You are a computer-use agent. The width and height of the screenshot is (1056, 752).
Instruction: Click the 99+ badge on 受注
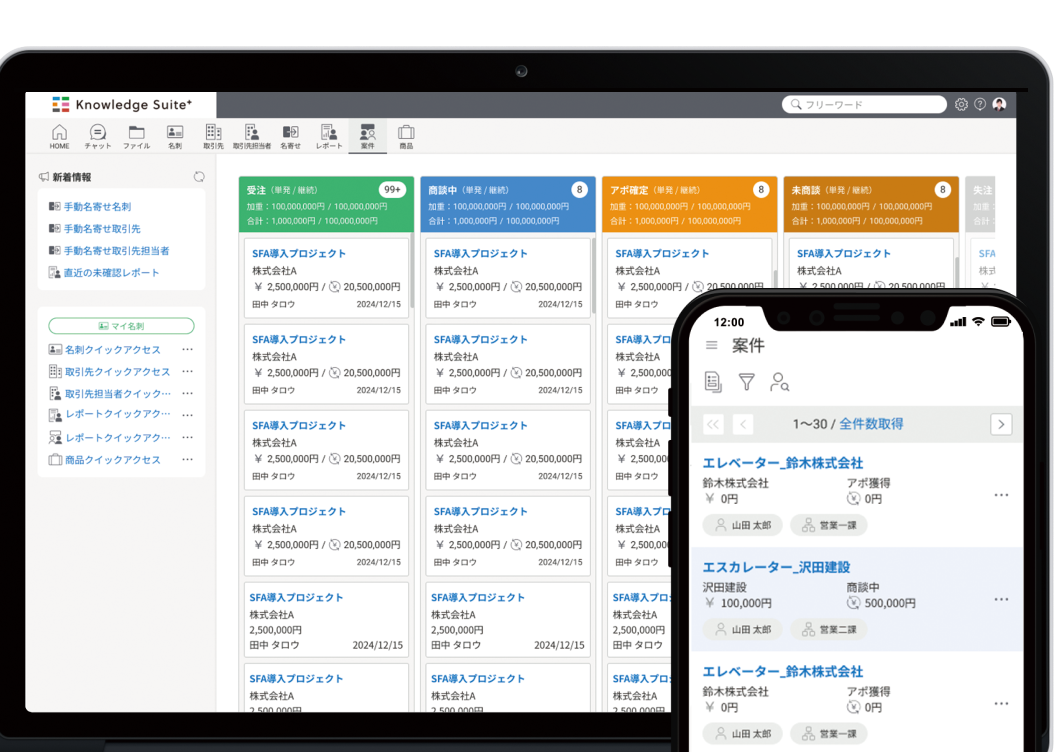click(392, 190)
